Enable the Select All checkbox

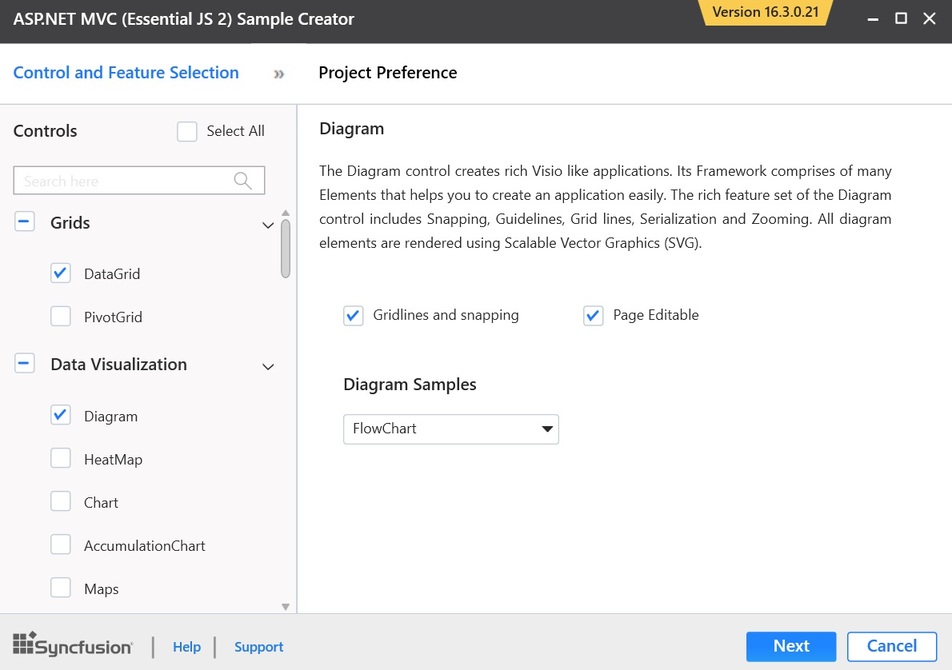click(187, 131)
